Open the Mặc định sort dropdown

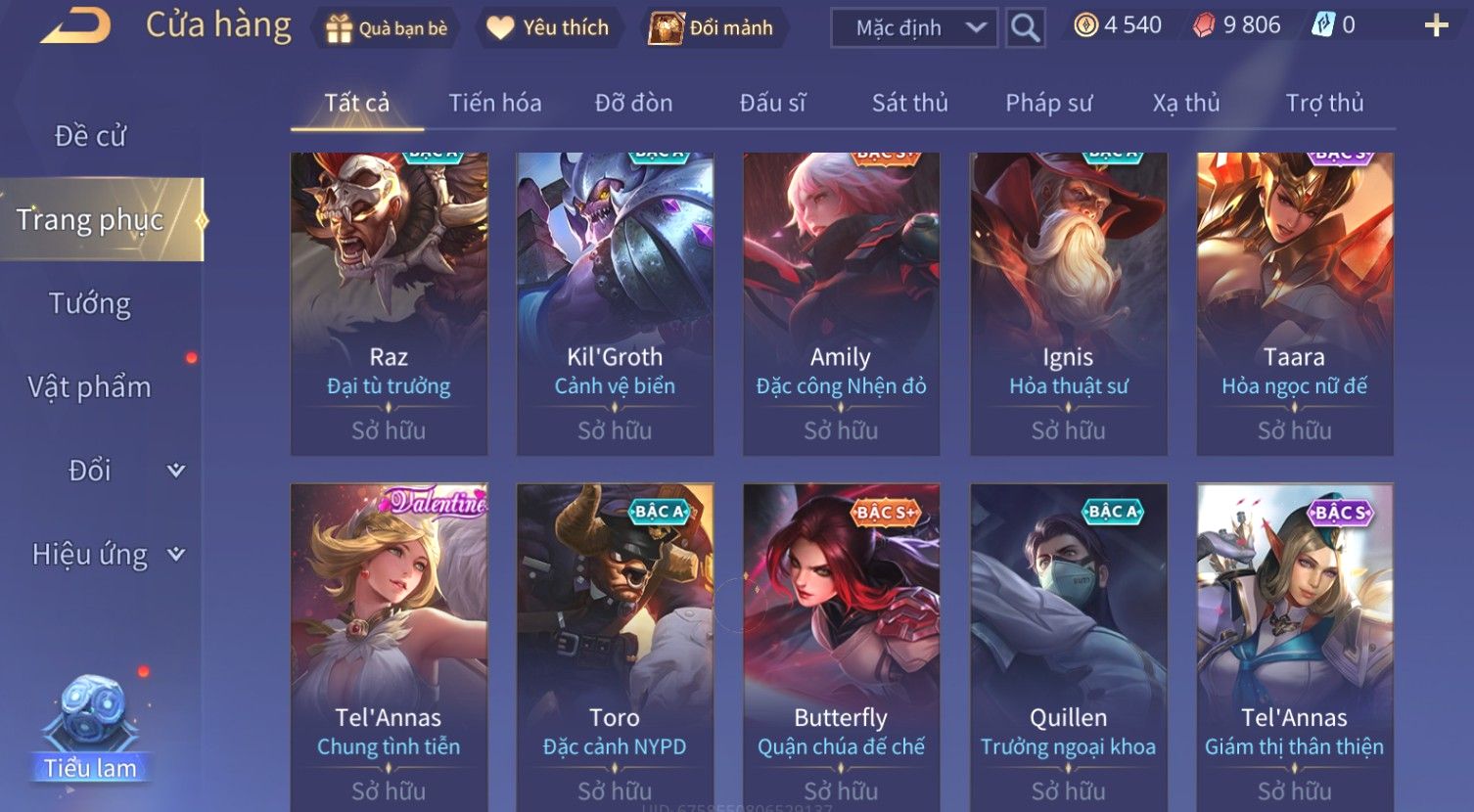914,28
